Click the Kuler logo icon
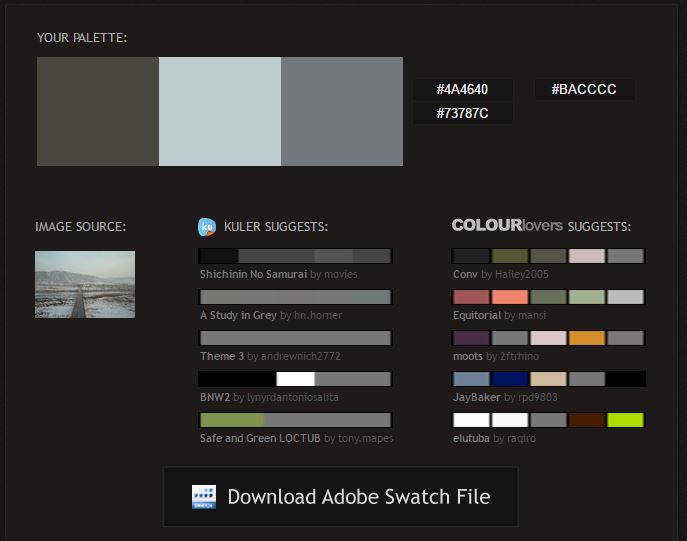687x541 pixels. pyautogui.click(x=207, y=227)
